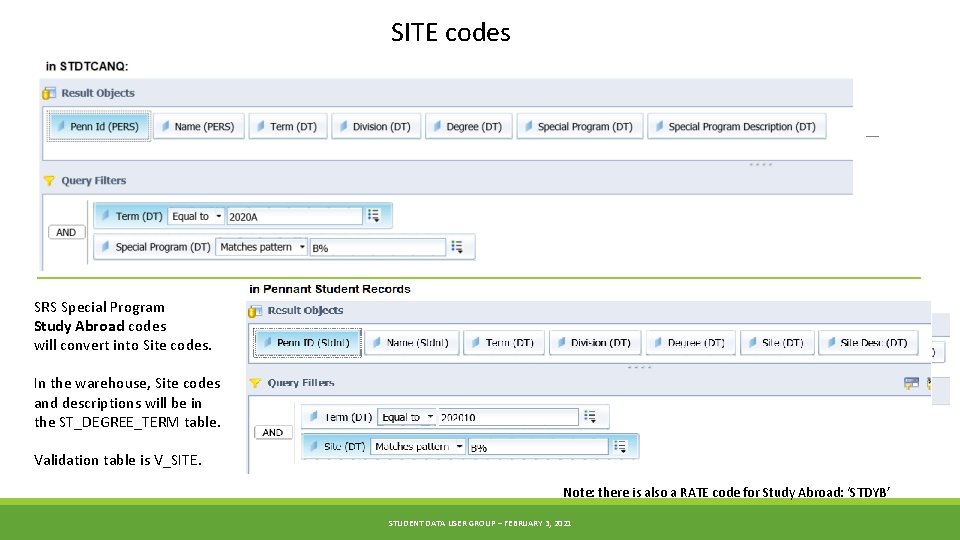This screenshot has width=960, height=540.
Task: Click the Query Filters funnel icon in Pennant
Action: pos(255,383)
